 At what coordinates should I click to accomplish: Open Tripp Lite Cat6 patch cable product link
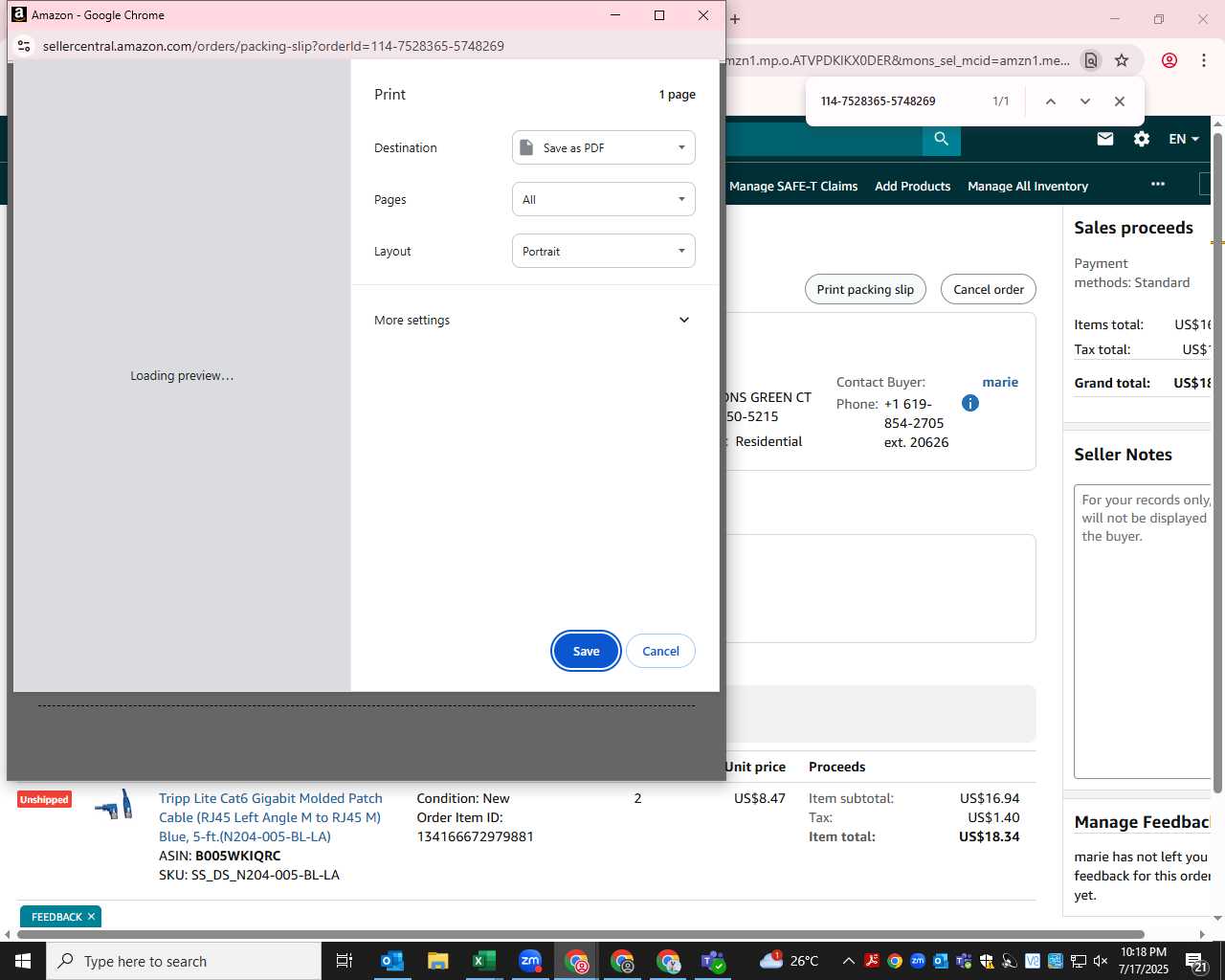coord(271,817)
